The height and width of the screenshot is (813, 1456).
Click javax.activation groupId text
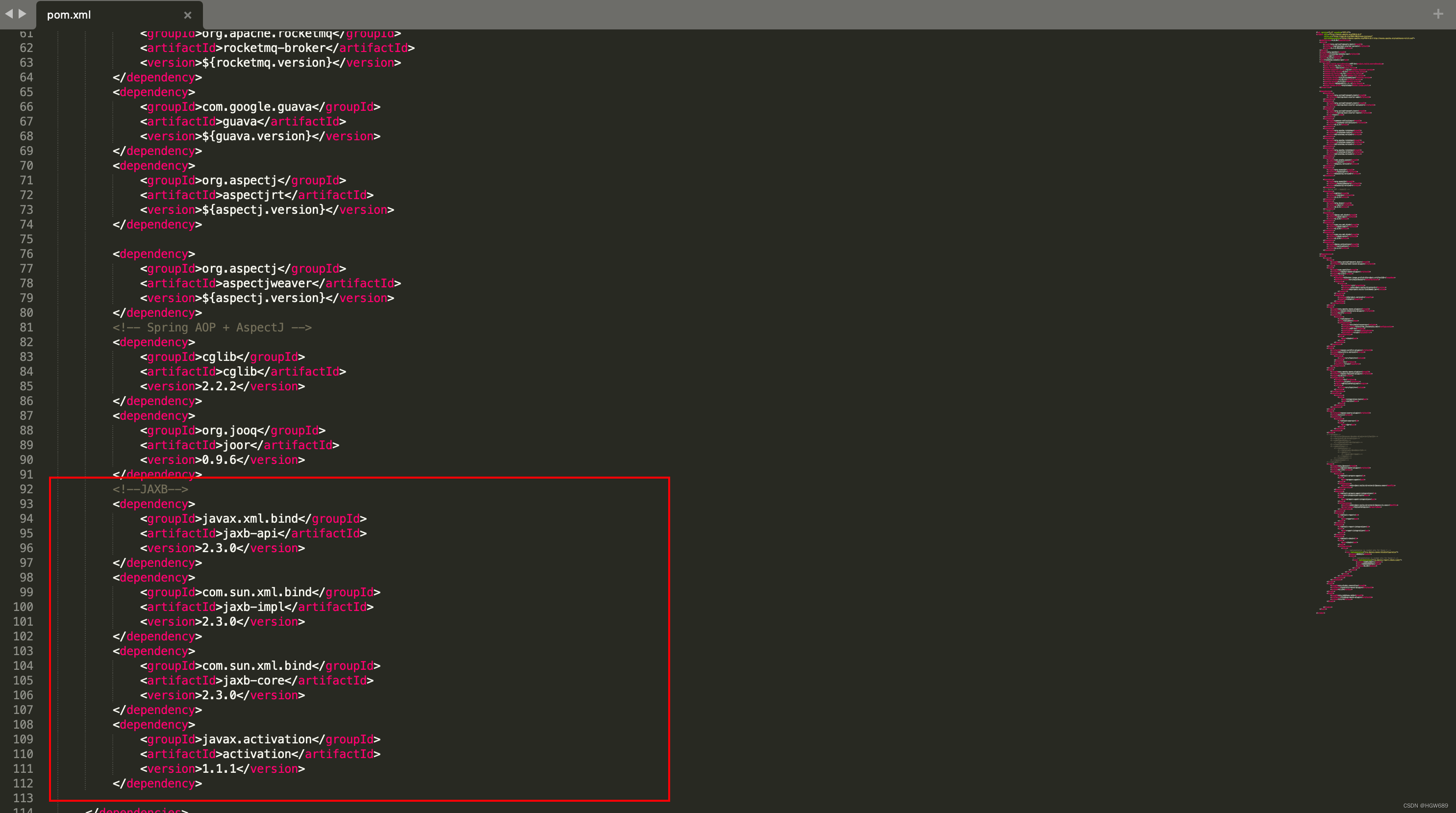coord(256,739)
